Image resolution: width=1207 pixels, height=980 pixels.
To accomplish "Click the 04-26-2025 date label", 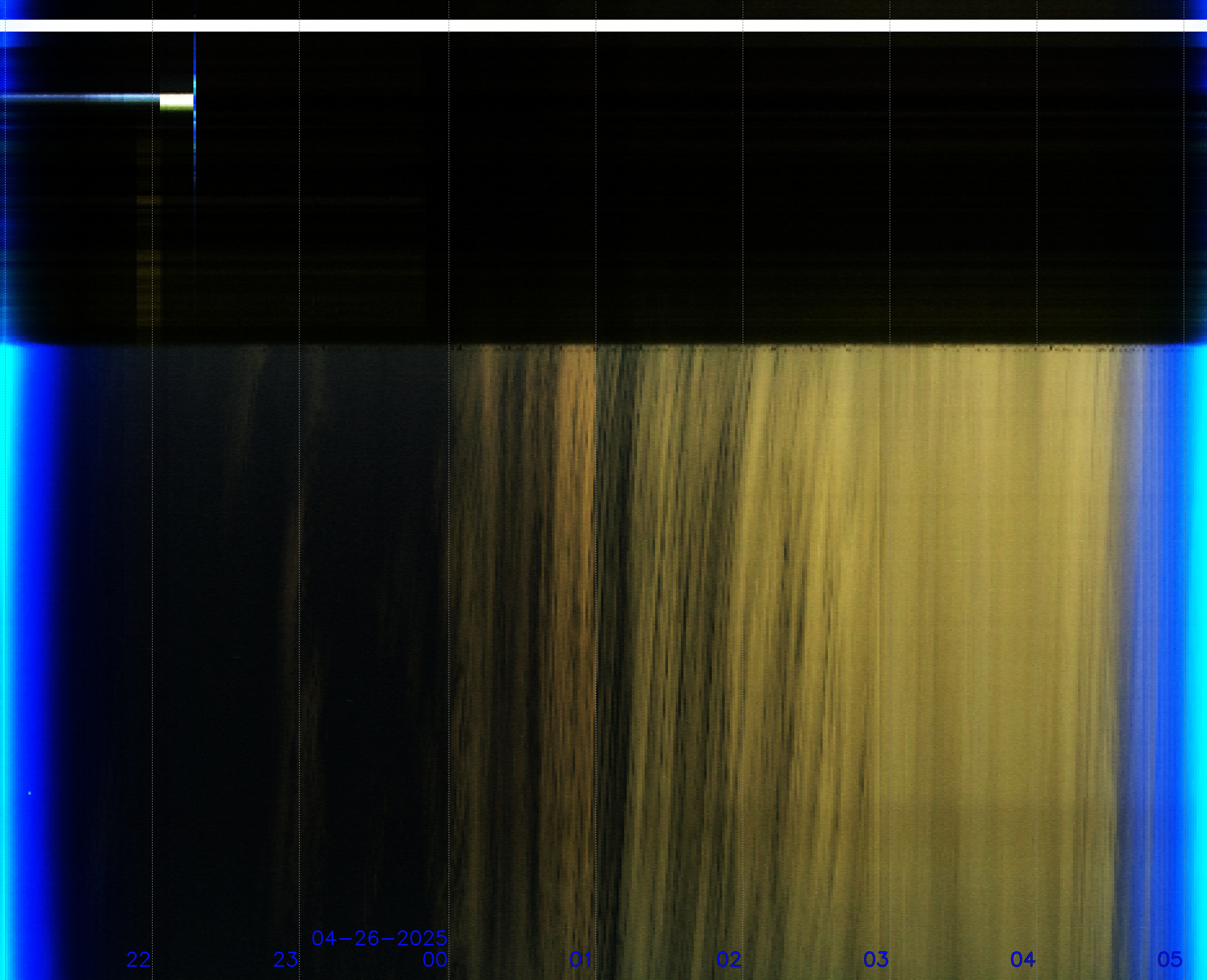I will coord(379,938).
